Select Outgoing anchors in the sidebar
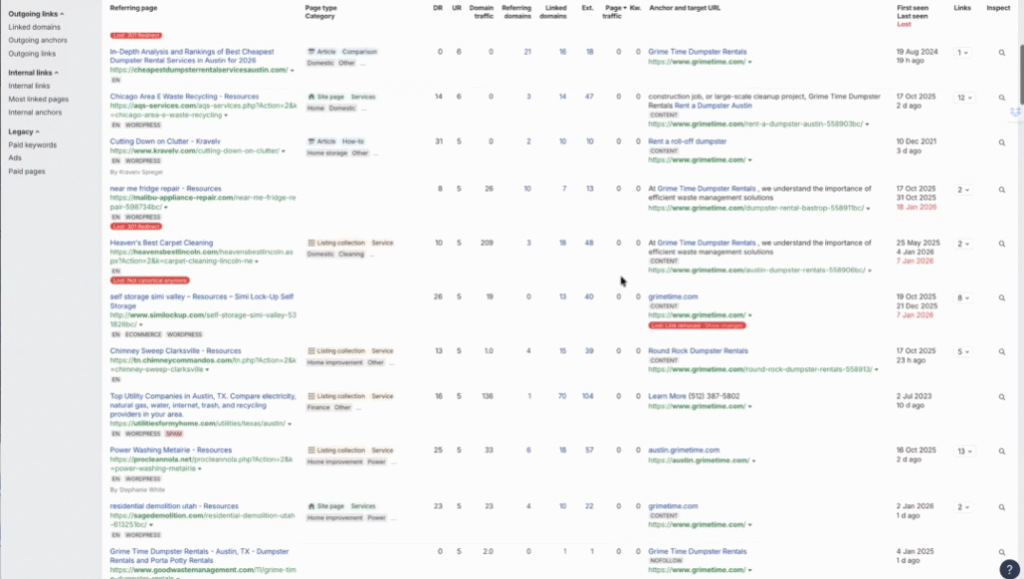 pyautogui.click(x=36, y=40)
